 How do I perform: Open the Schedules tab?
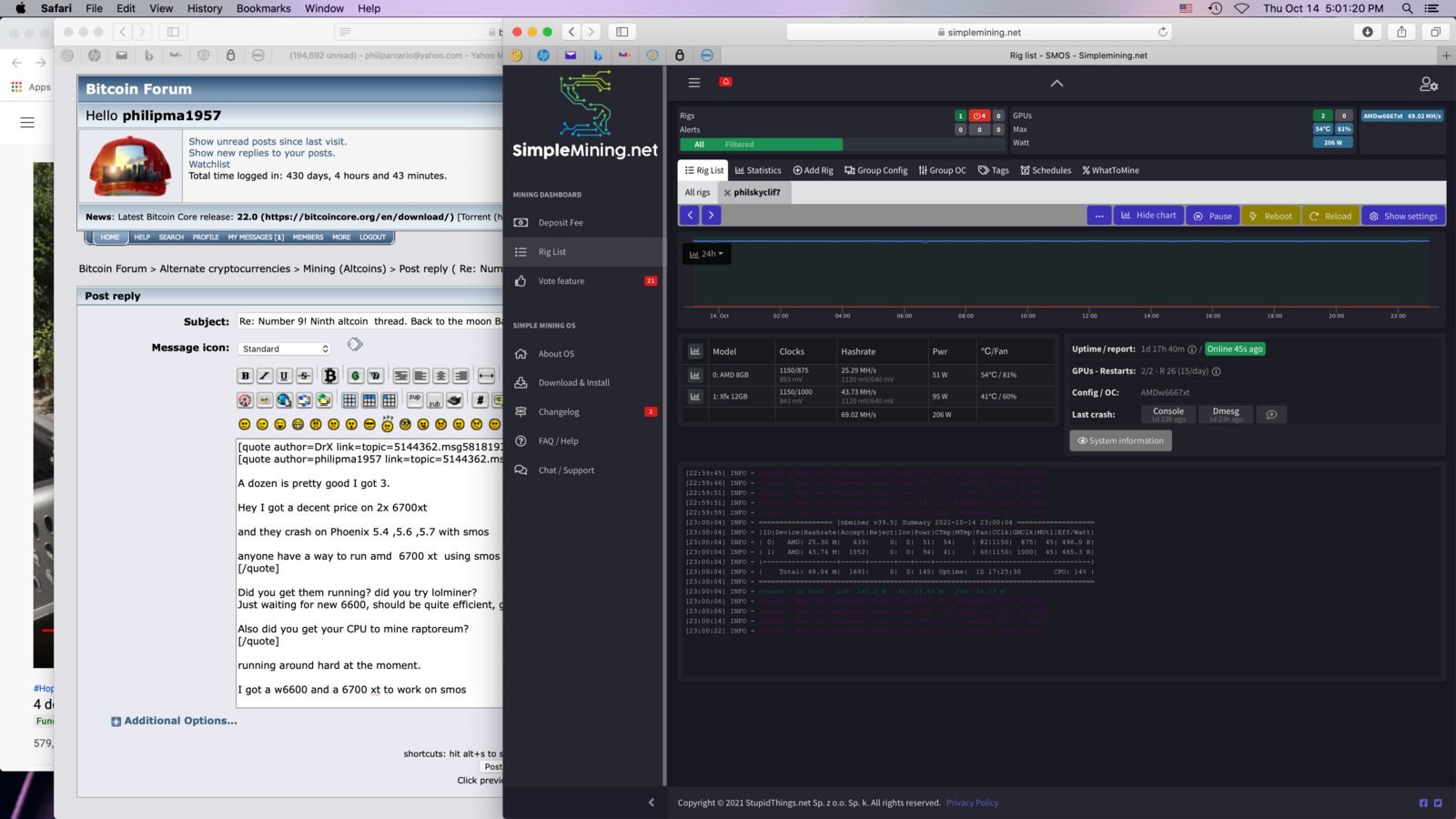[x=1046, y=170]
